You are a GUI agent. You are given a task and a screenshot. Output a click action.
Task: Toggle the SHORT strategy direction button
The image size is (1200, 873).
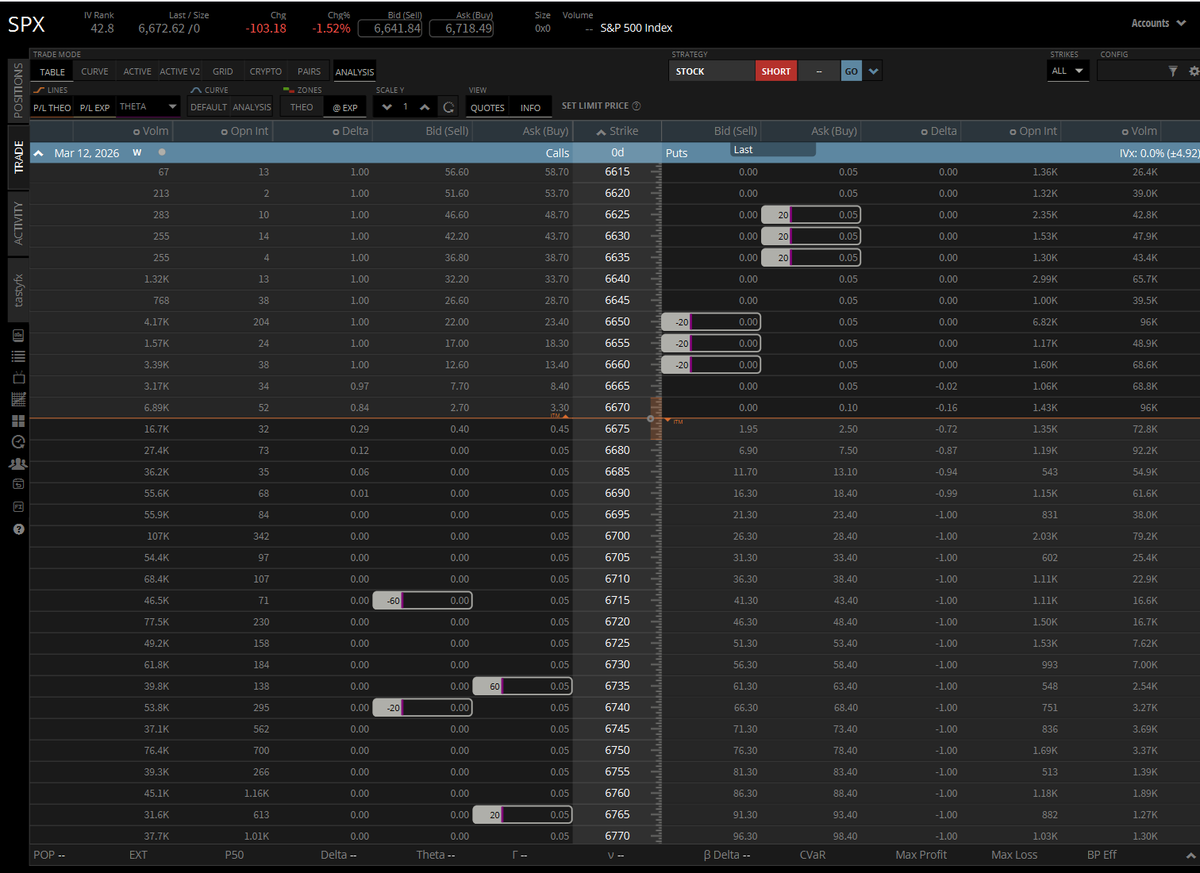[776, 71]
